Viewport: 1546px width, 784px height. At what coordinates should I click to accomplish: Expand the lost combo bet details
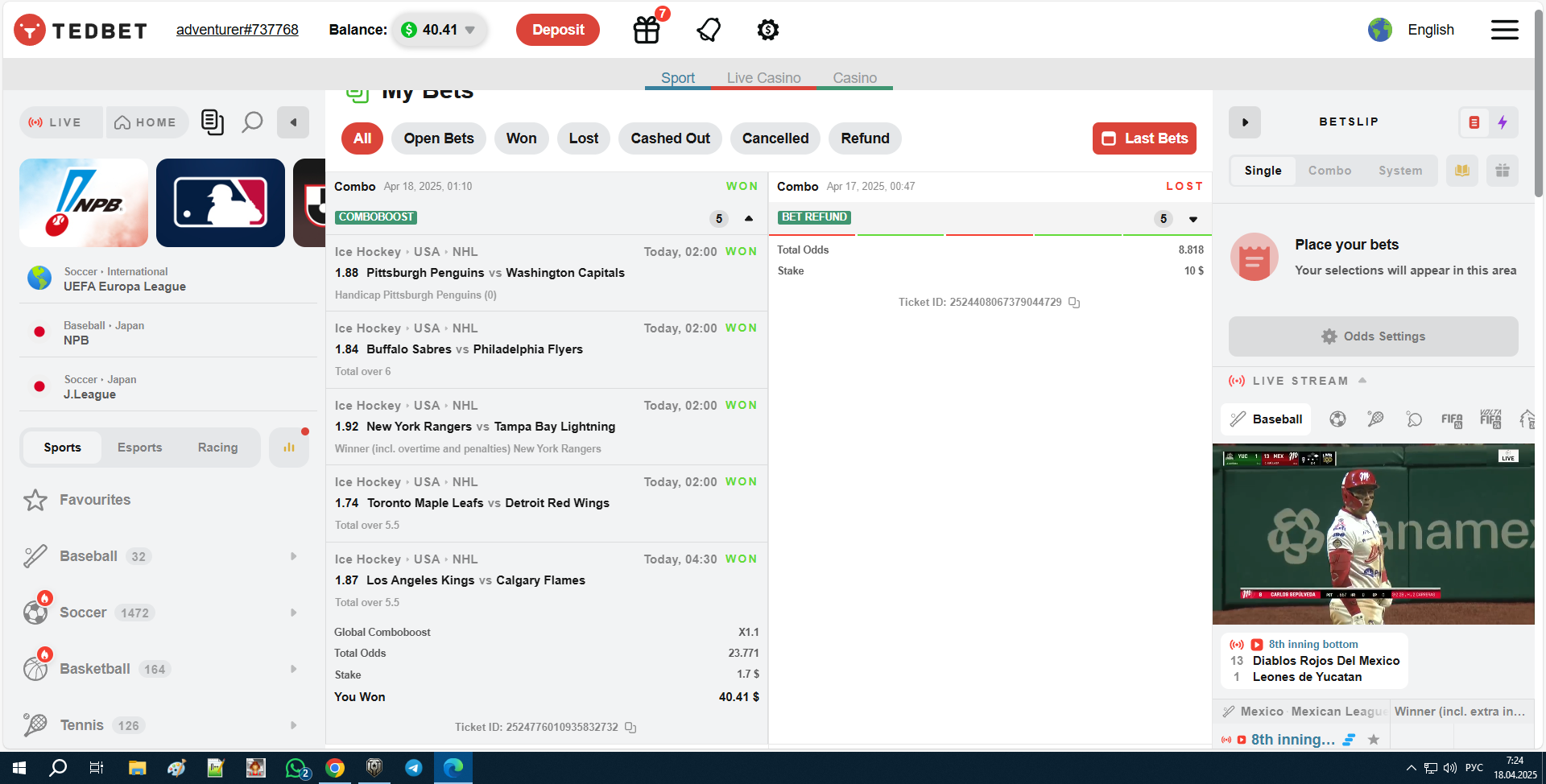(1193, 219)
